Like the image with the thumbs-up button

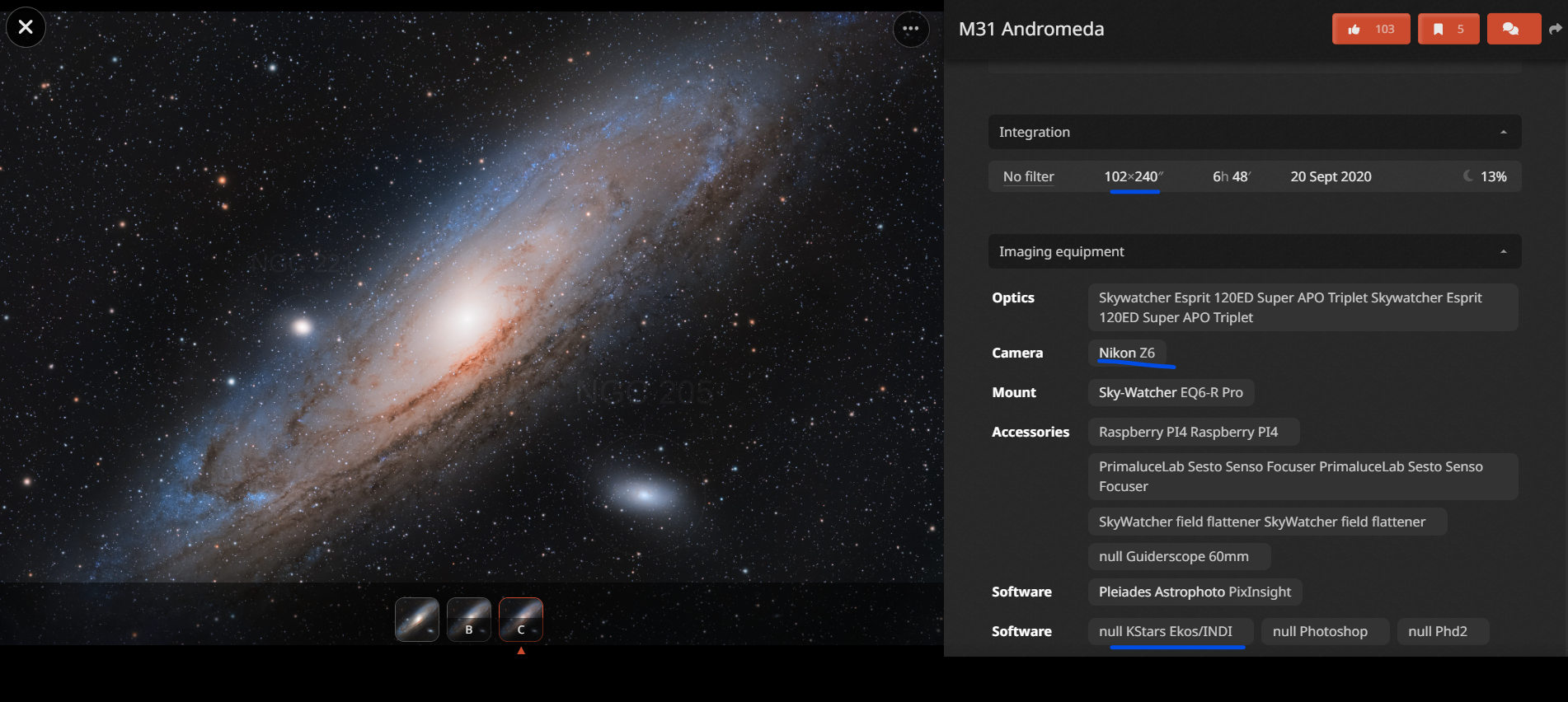(1371, 29)
